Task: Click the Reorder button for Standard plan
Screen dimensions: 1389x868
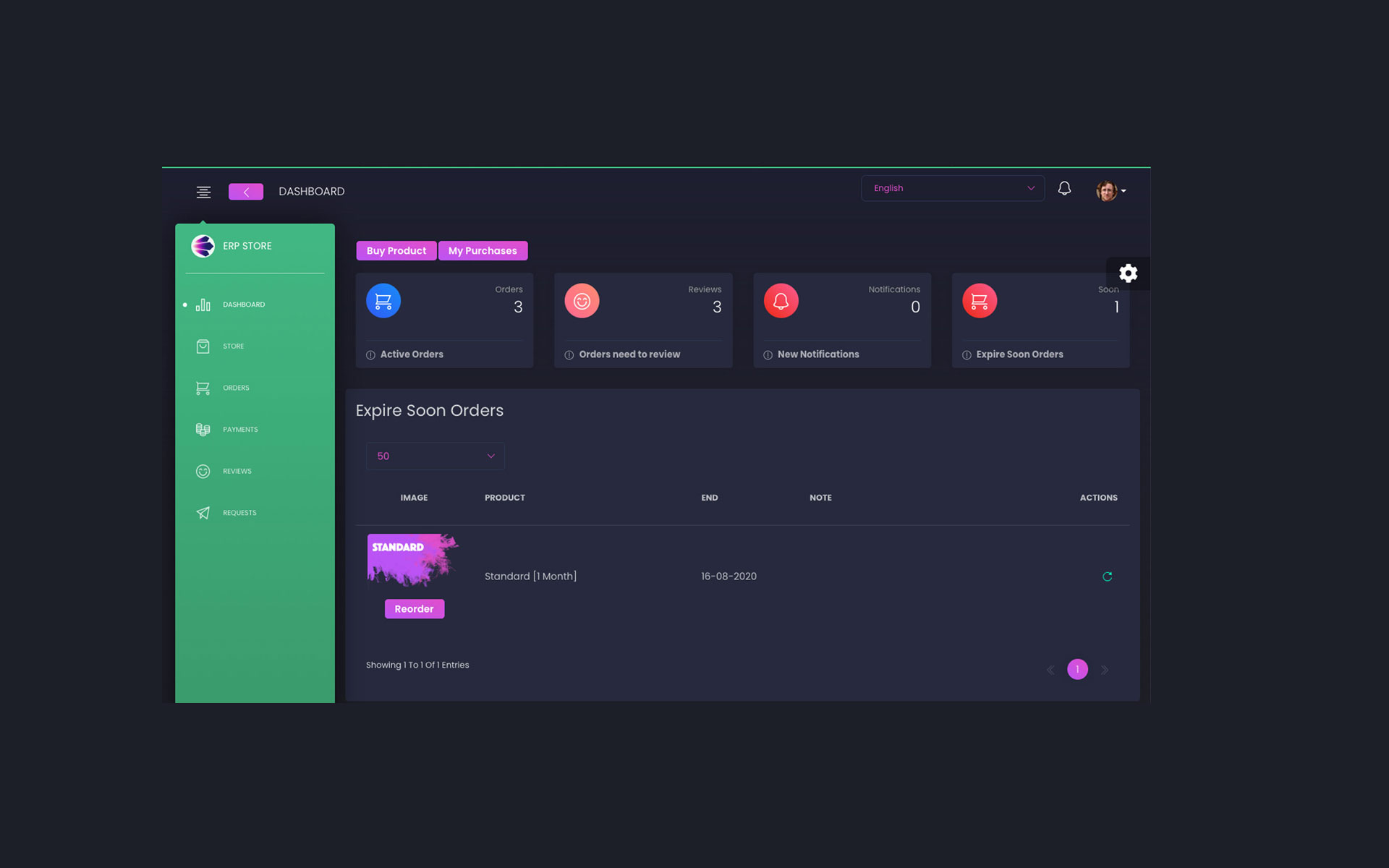Action: tap(414, 608)
